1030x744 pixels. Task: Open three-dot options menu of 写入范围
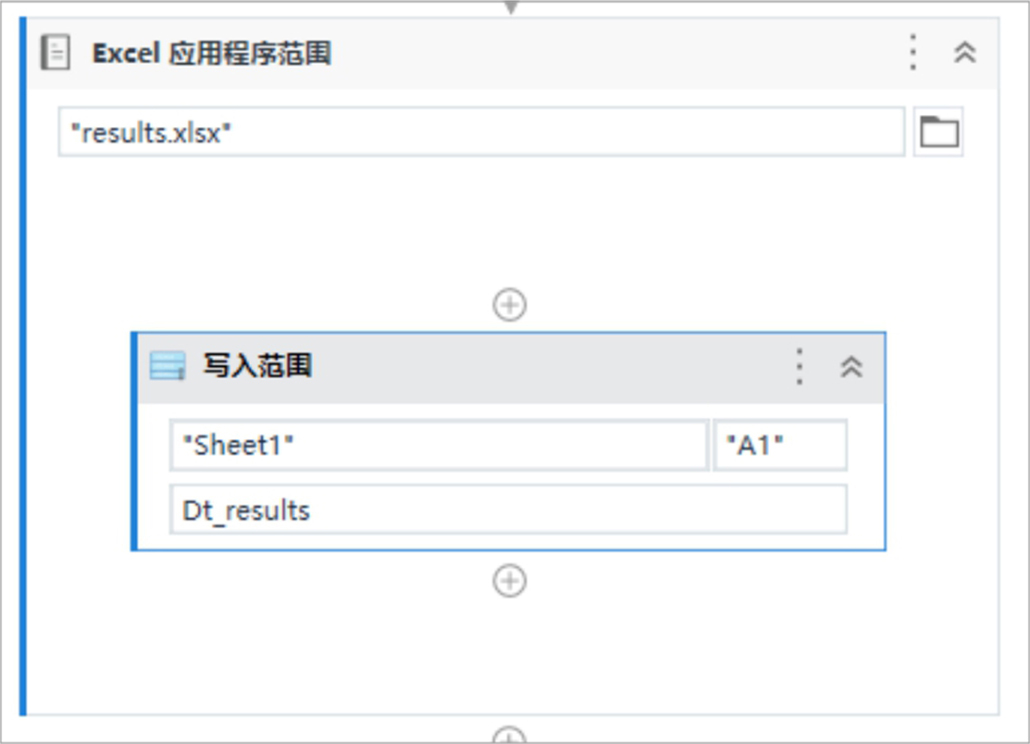[799, 366]
